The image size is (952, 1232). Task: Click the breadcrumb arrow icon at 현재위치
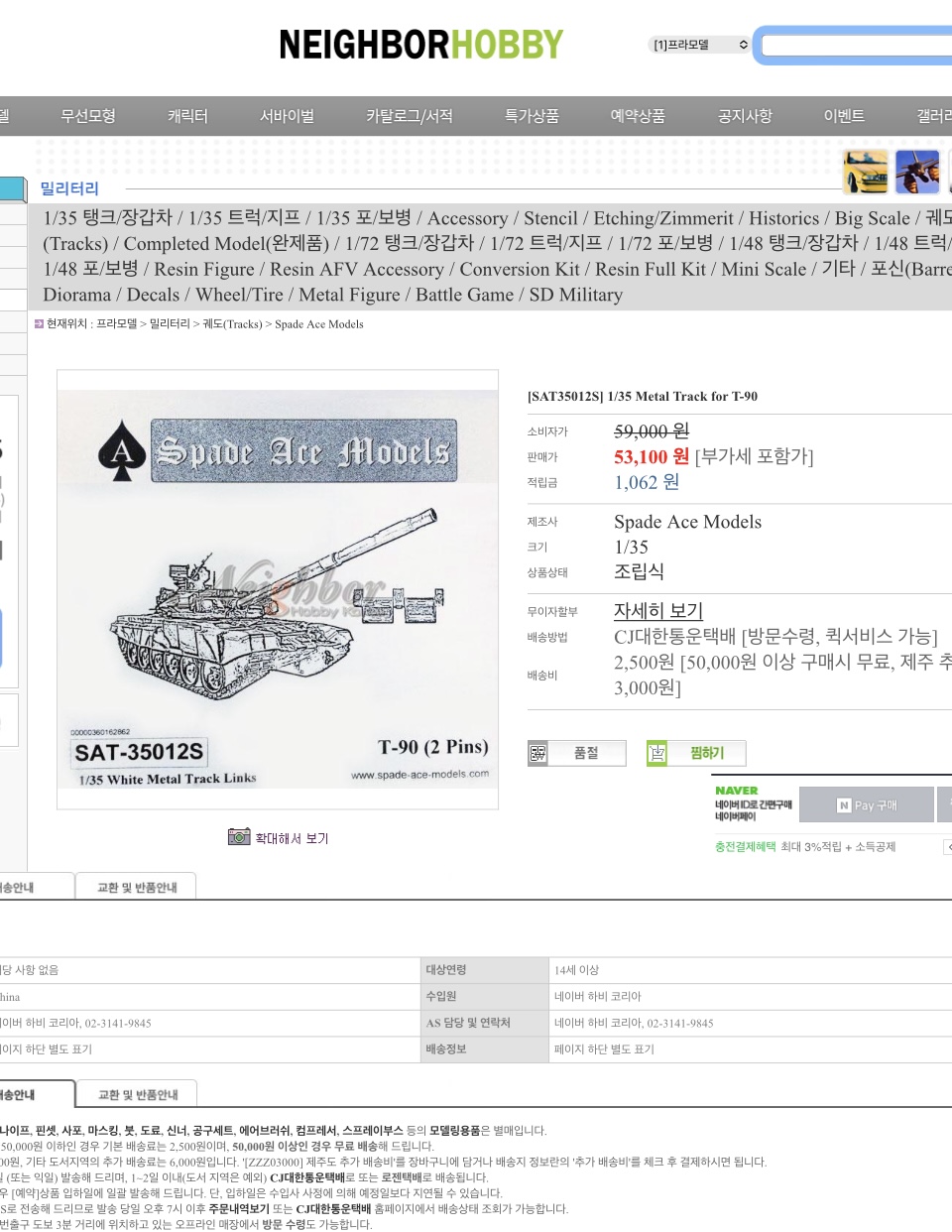coord(39,324)
